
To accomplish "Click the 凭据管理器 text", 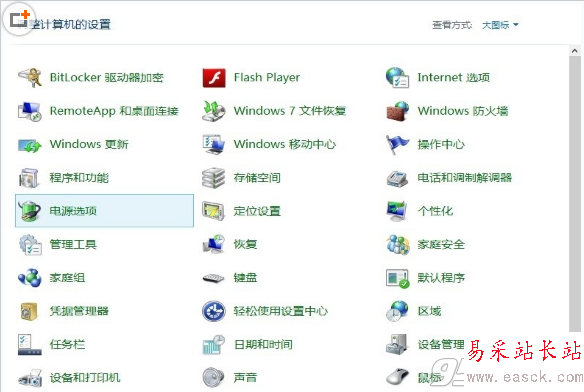I will (79, 311).
